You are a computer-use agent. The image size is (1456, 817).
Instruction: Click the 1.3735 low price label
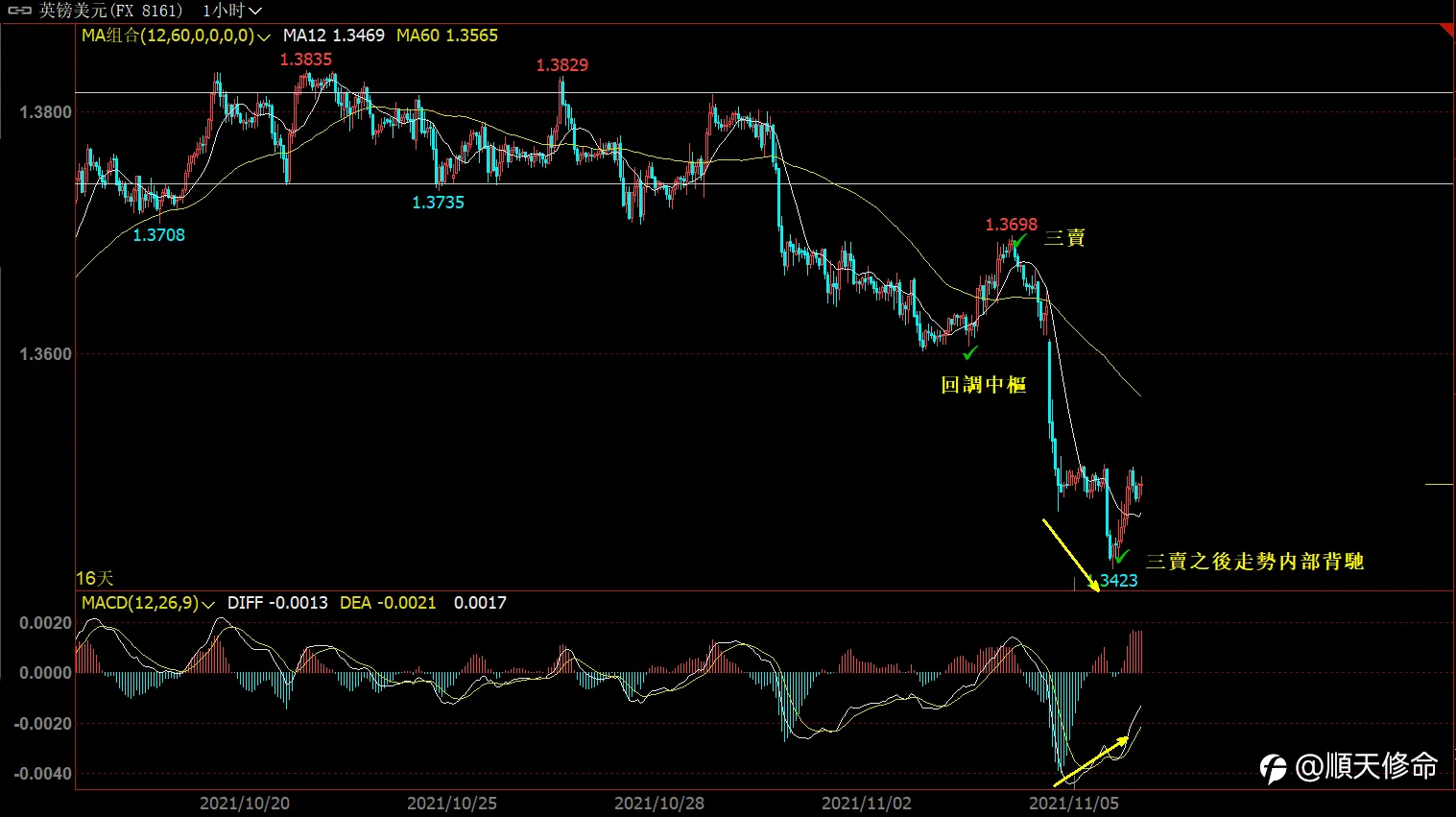pos(438,203)
